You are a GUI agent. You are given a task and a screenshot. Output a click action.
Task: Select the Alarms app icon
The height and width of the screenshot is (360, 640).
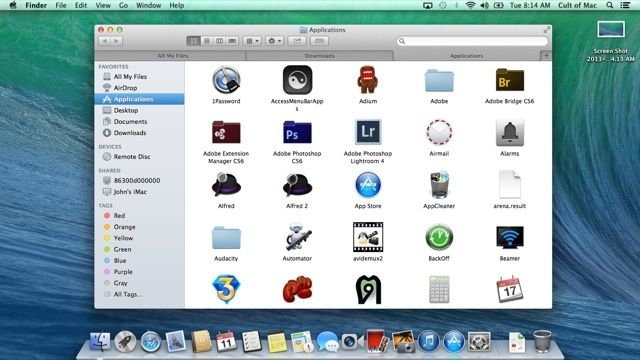click(x=510, y=133)
